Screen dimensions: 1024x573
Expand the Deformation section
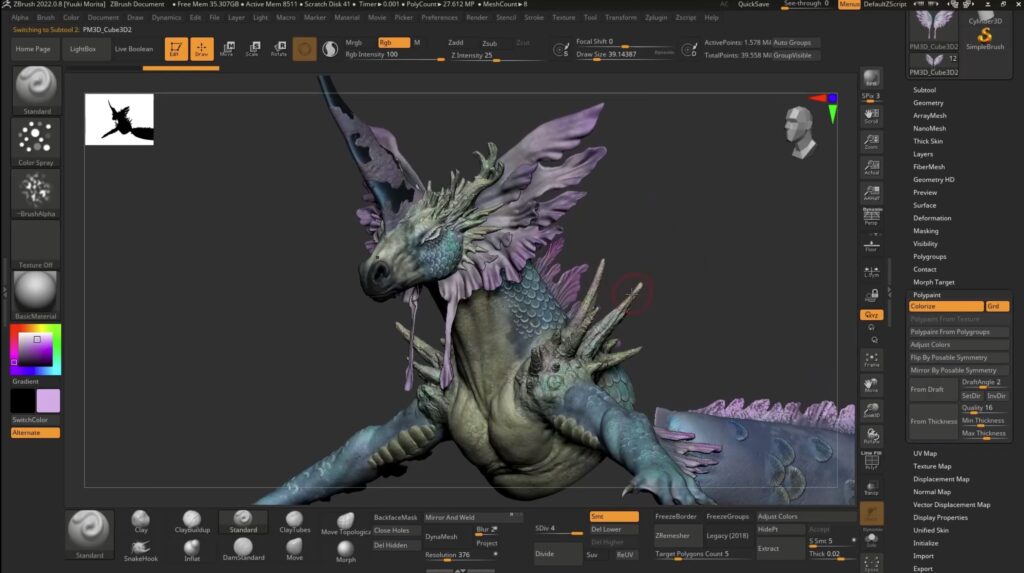pos(932,218)
